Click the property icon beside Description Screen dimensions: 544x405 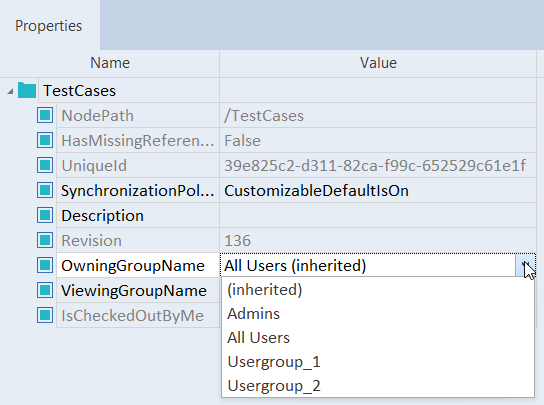pyautogui.click(x=45, y=215)
